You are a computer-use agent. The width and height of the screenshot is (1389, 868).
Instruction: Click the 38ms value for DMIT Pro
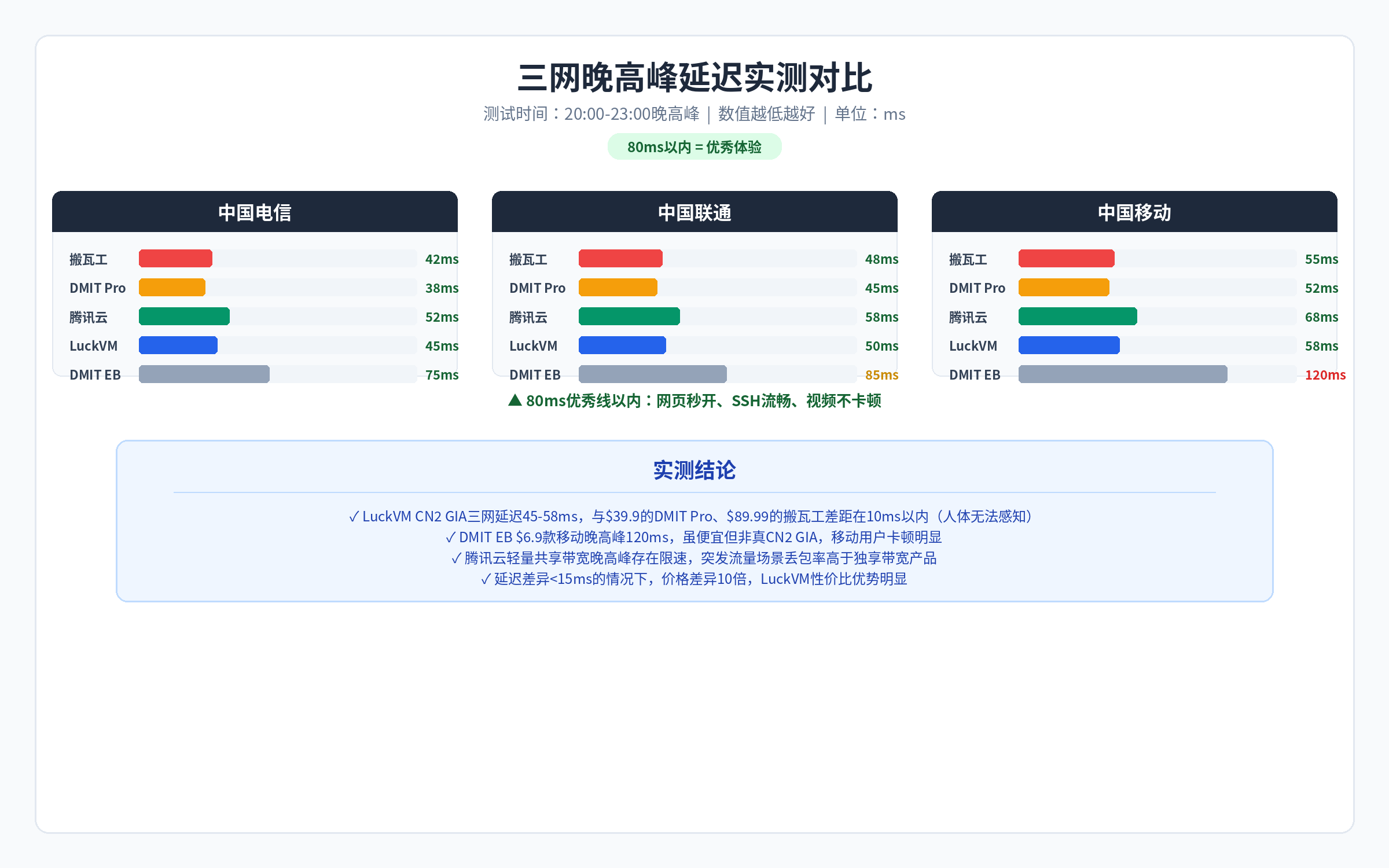442,288
